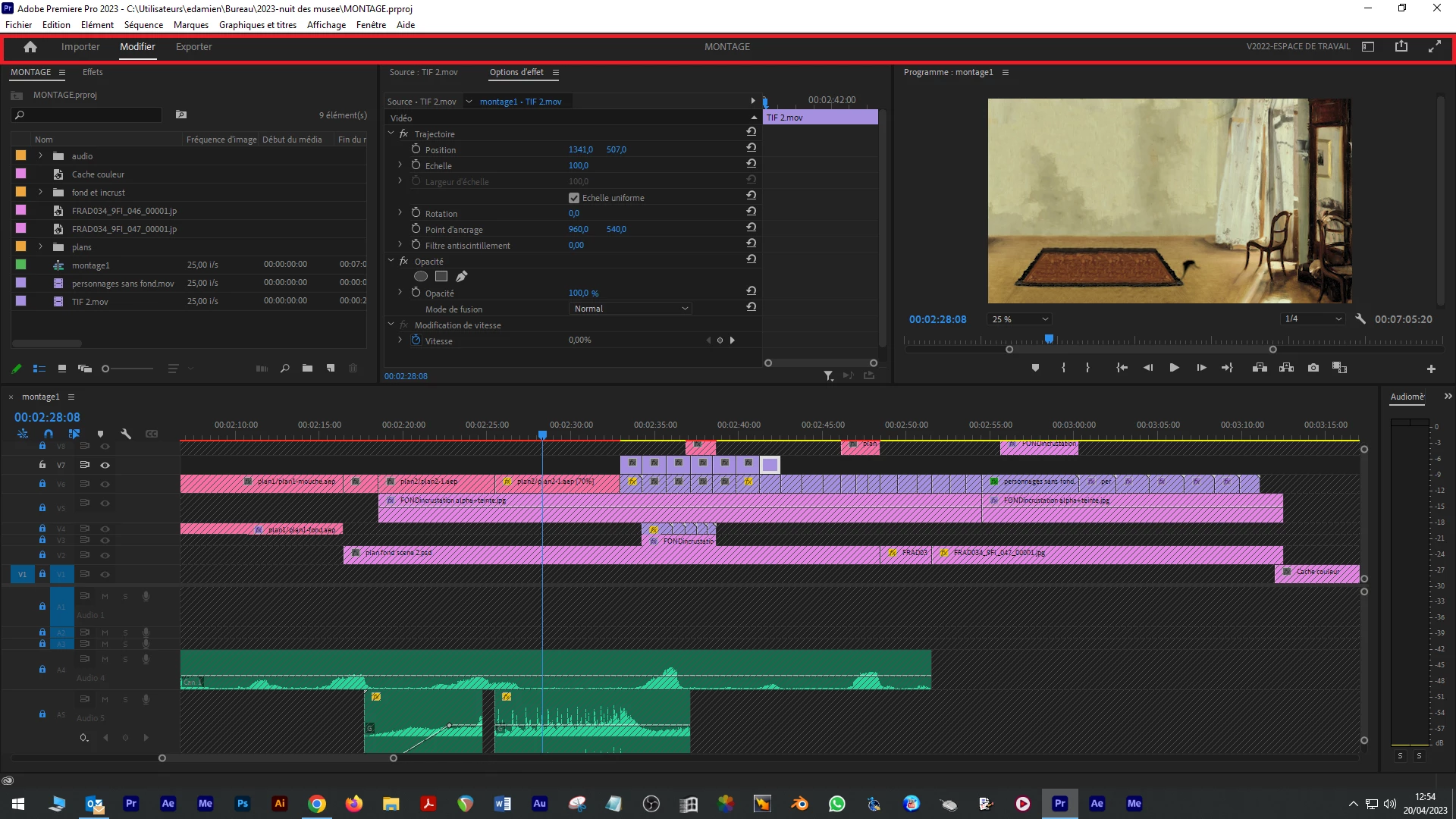
Task: Select the opacity pen mask tool
Action: (461, 277)
